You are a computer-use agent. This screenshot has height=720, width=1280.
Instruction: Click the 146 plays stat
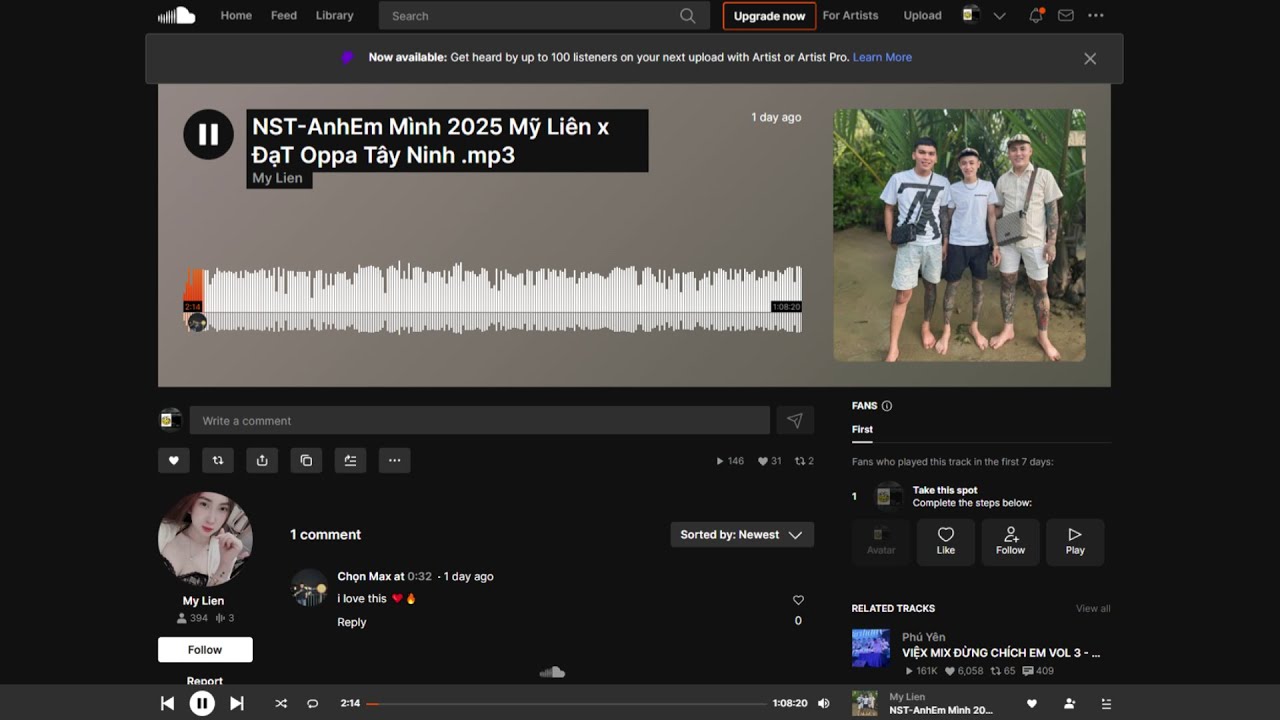point(730,461)
